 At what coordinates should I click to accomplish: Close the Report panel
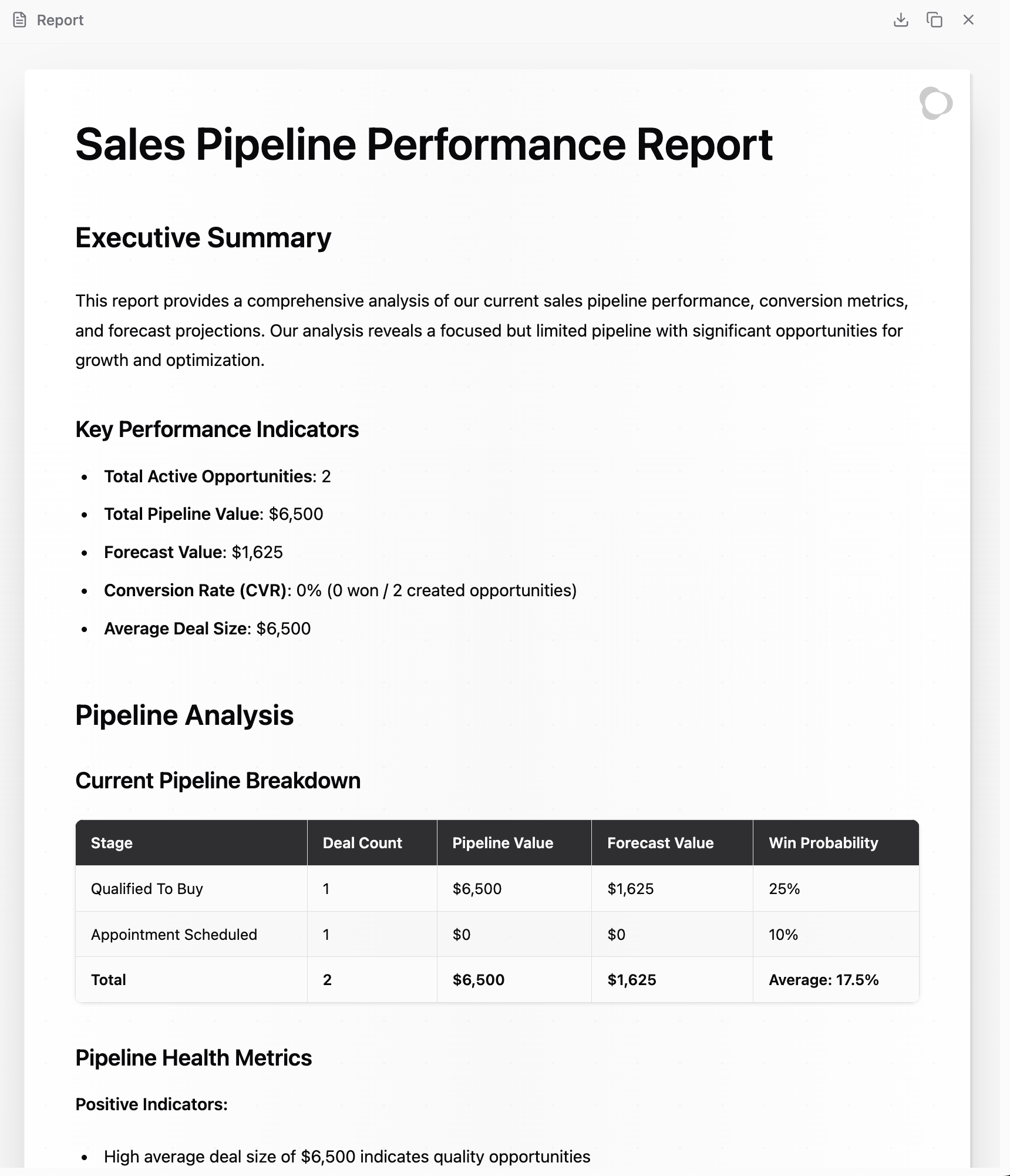pyautogui.click(x=968, y=20)
